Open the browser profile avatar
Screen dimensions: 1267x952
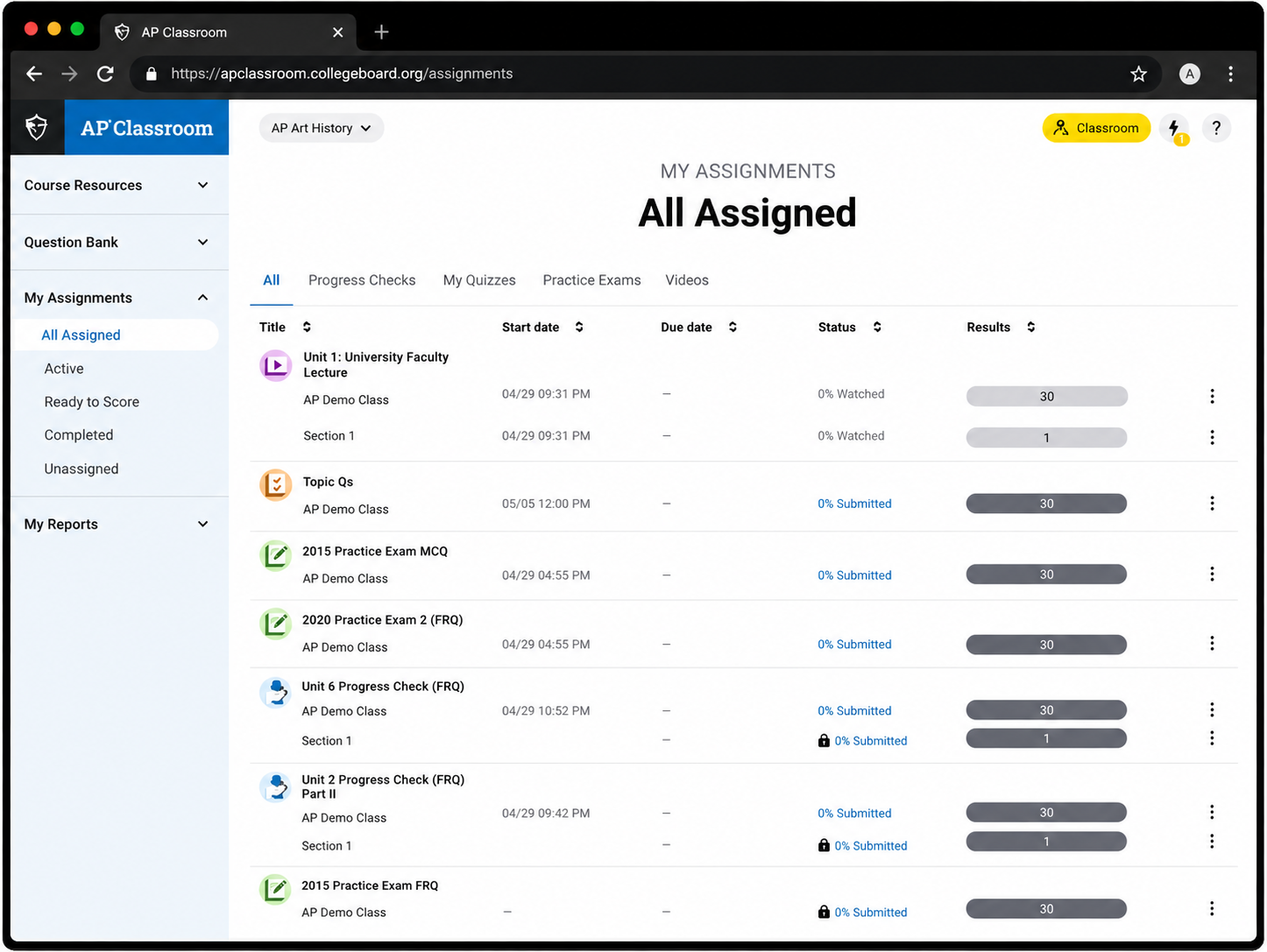1189,74
